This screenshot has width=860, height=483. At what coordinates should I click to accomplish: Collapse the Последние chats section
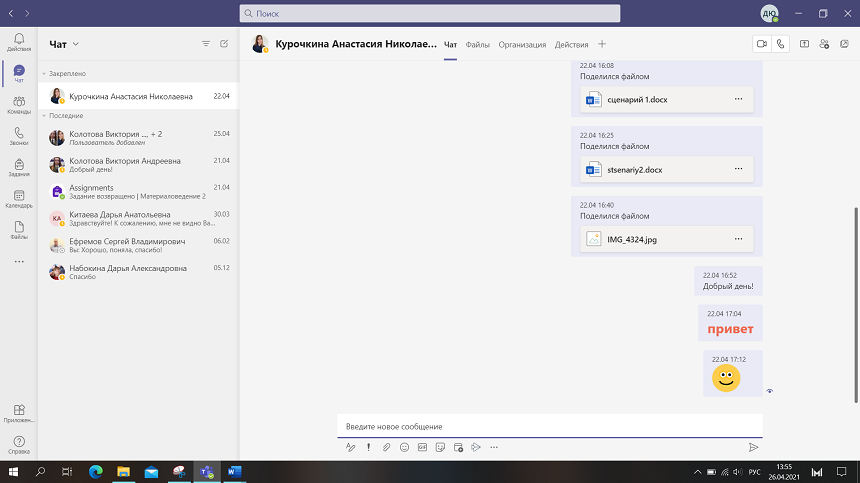pyautogui.click(x=44, y=116)
